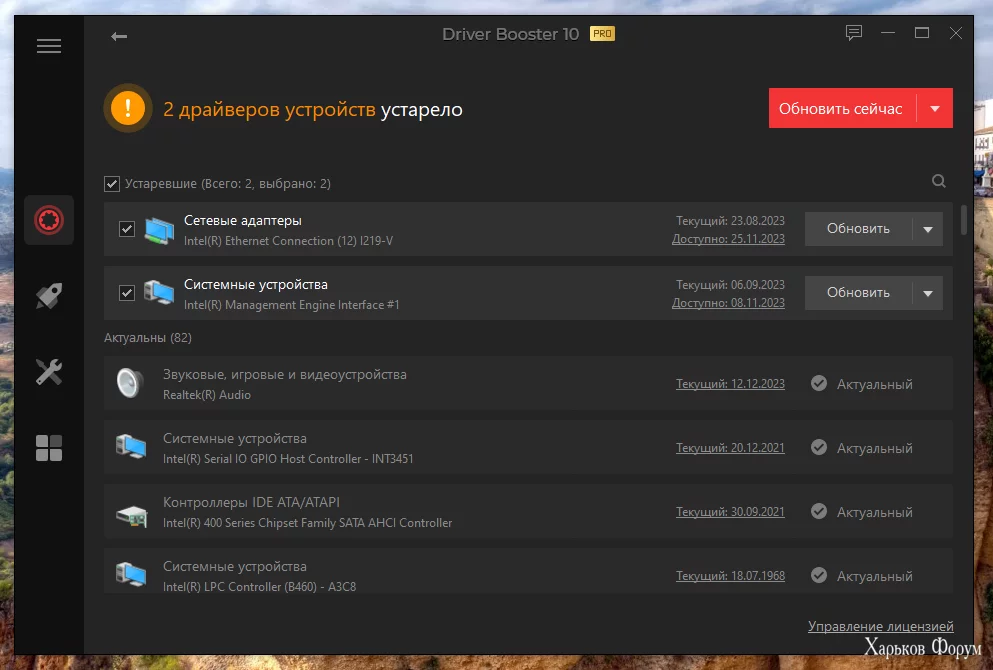Viewport: 993px width, 670px height.
Task: Click 'Текущий: 23.08.2023' for Ethernet driver
Action: tap(730, 220)
